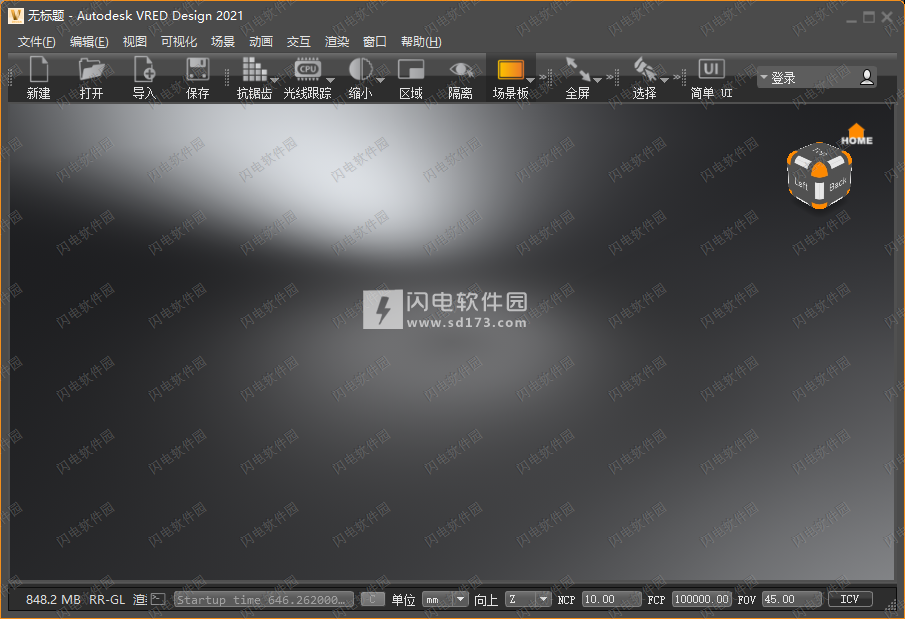Expand the 光线跟踪 dropdown arrow
The height and width of the screenshot is (619, 905).
[x=330, y=80]
